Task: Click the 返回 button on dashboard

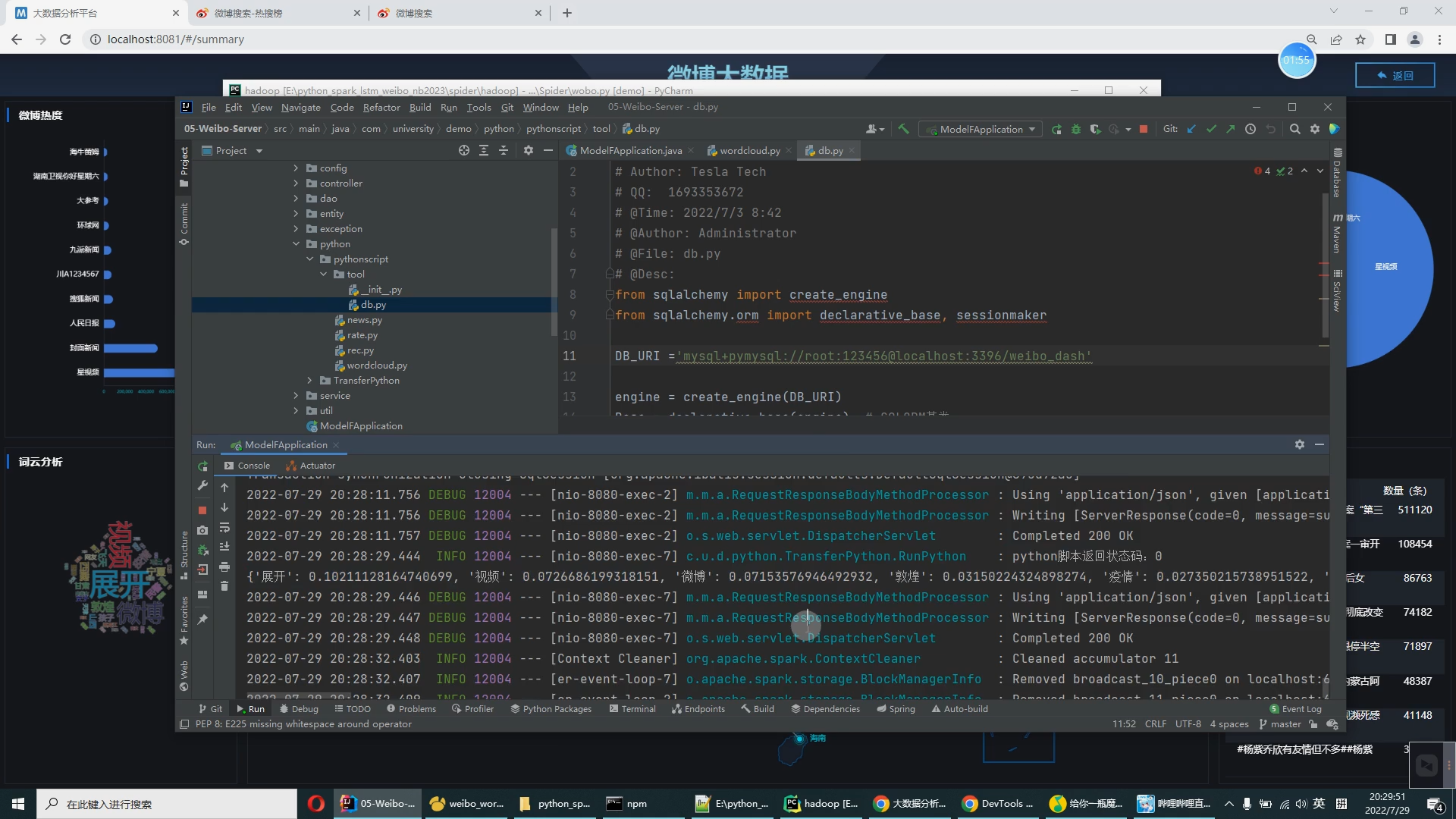Action: pos(1395,75)
